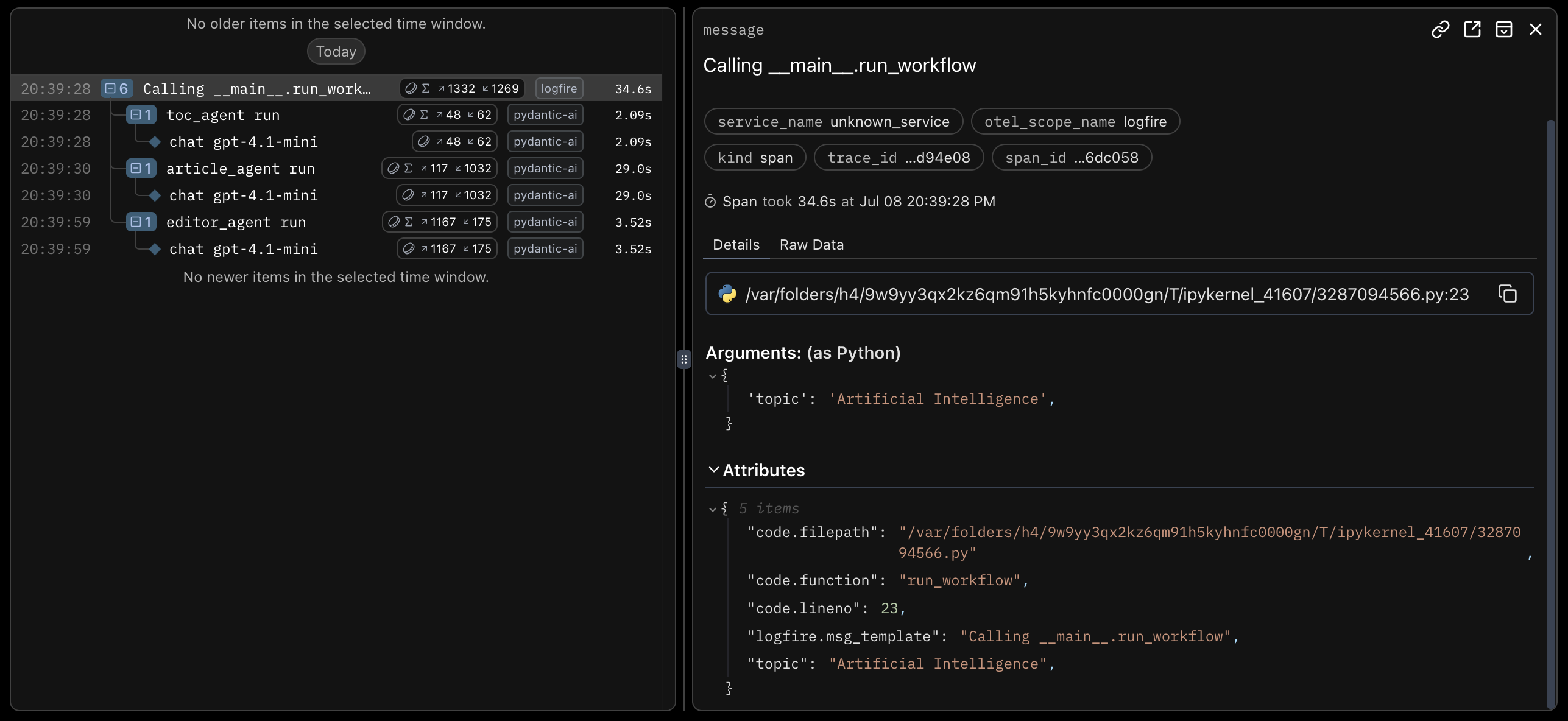
Task: Click the Calling __main__.run_workflow title
Action: pos(839,66)
